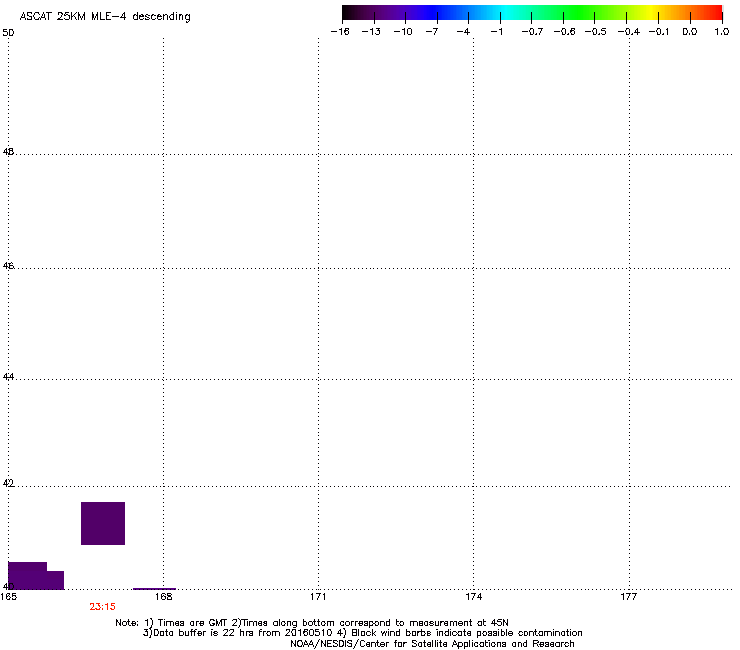The image size is (740, 650).
Task: Click the -16 colorbar label
Action: [x=340, y=32]
